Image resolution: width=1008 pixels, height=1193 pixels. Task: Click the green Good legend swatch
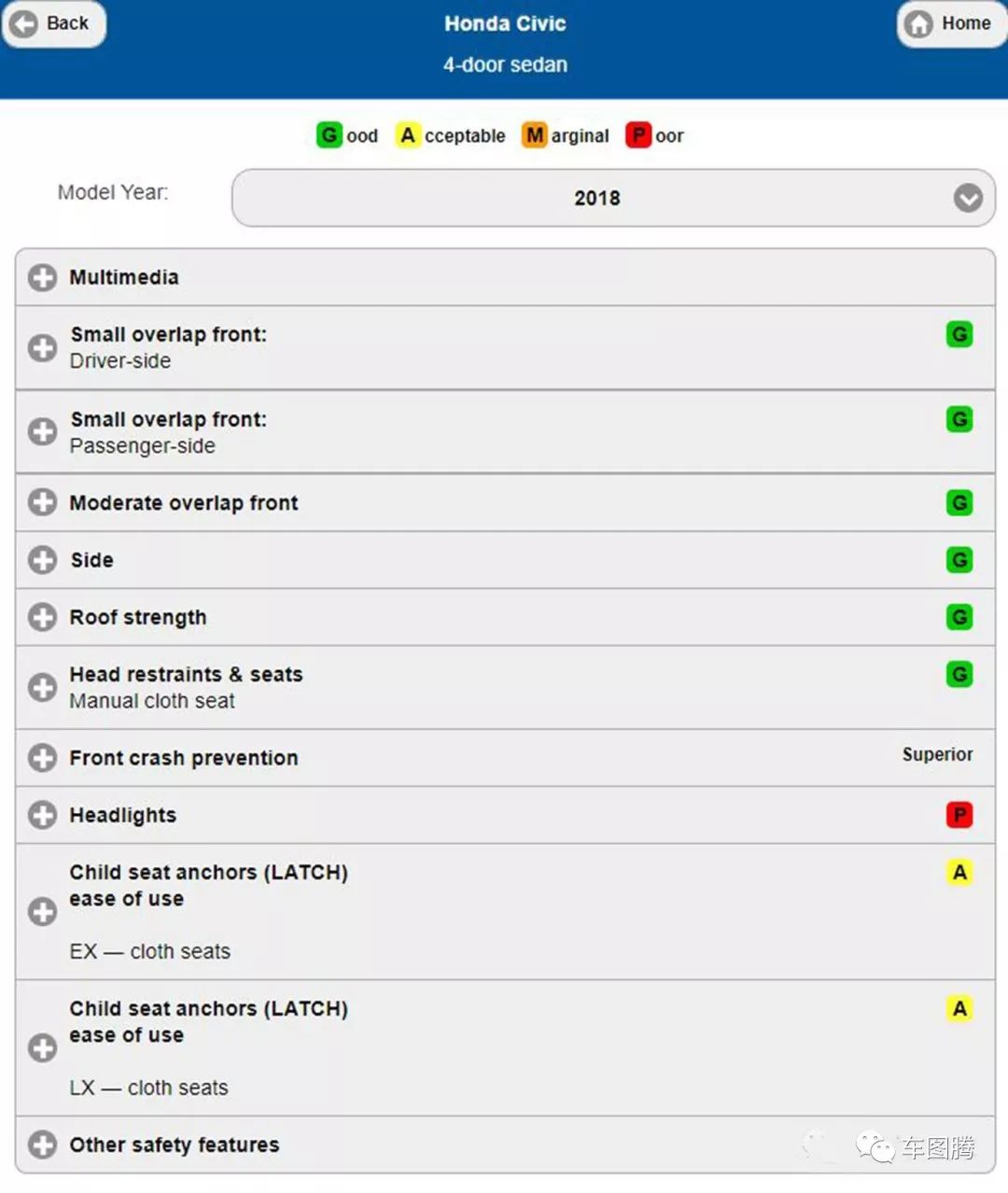point(329,135)
